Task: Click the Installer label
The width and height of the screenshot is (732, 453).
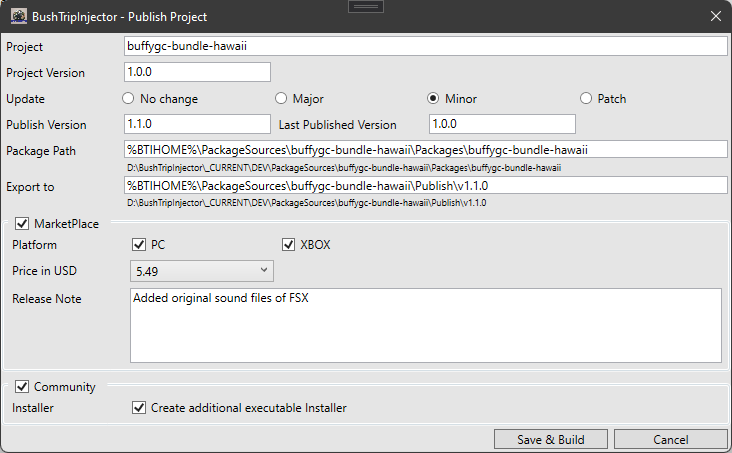Action: (33, 408)
